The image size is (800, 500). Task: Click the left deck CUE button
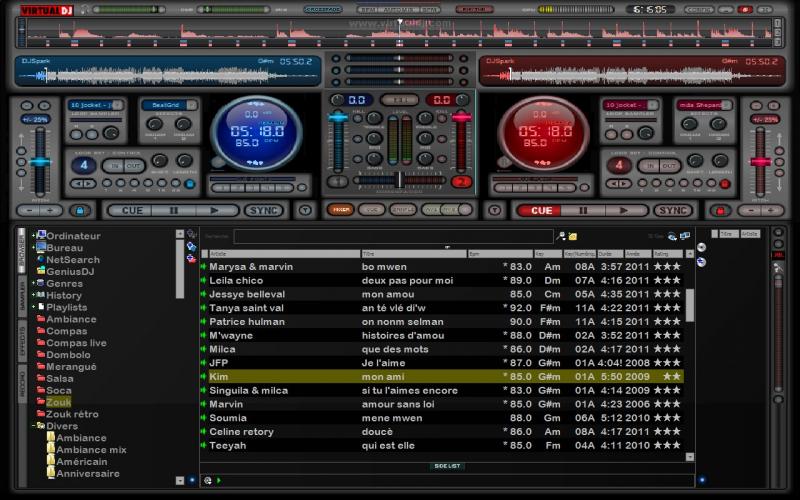click(132, 211)
